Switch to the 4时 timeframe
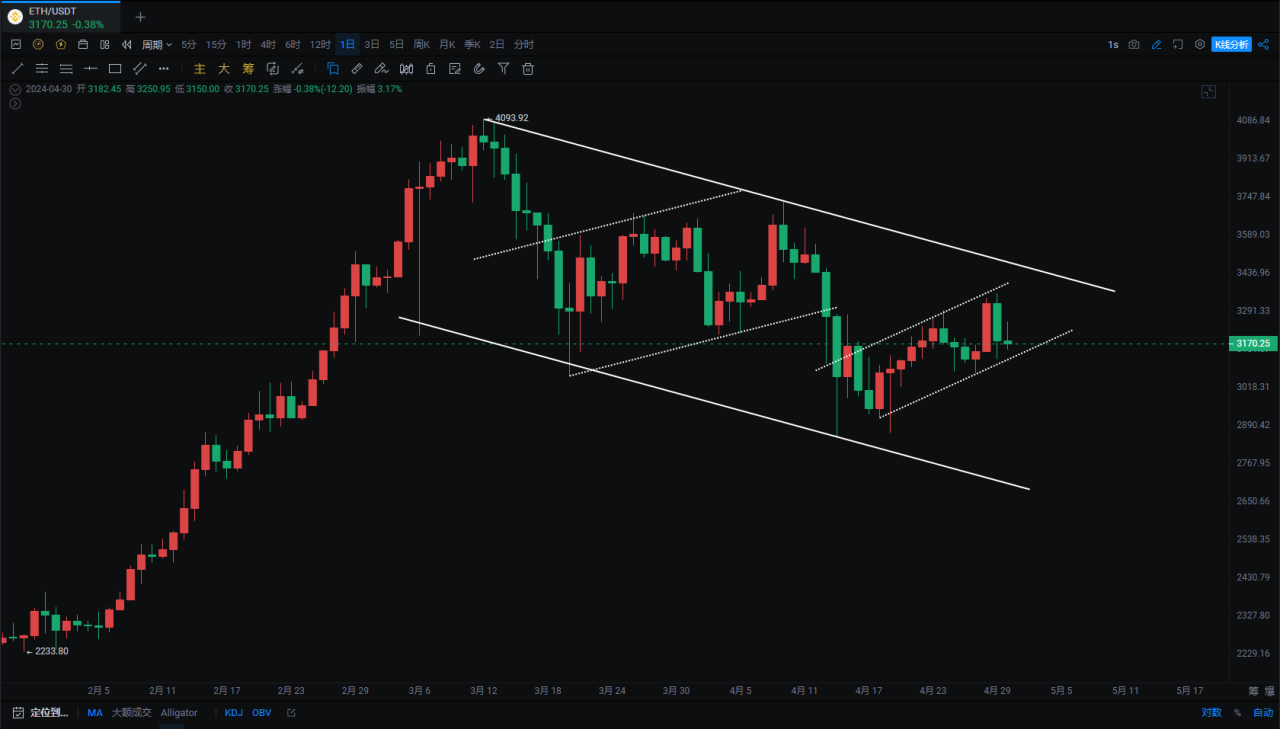 [x=268, y=45]
